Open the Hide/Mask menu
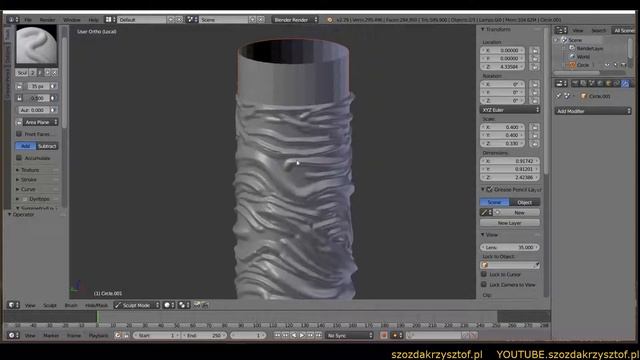Image resolution: width=640 pixels, height=360 pixels. pyautogui.click(x=96, y=305)
